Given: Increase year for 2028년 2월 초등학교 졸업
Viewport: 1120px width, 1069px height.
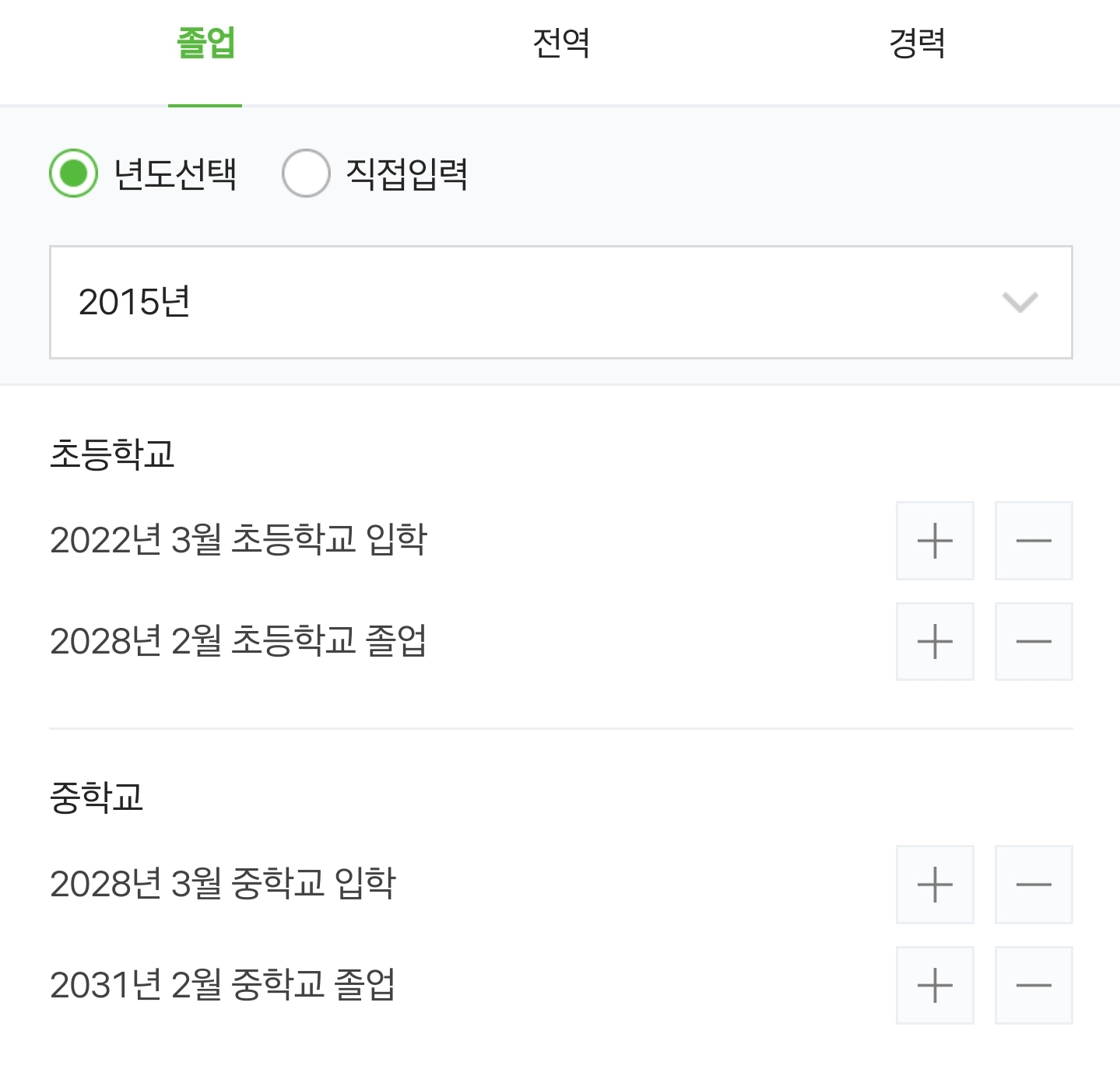Looking at the screenshot, I should (x=935, y=641).
